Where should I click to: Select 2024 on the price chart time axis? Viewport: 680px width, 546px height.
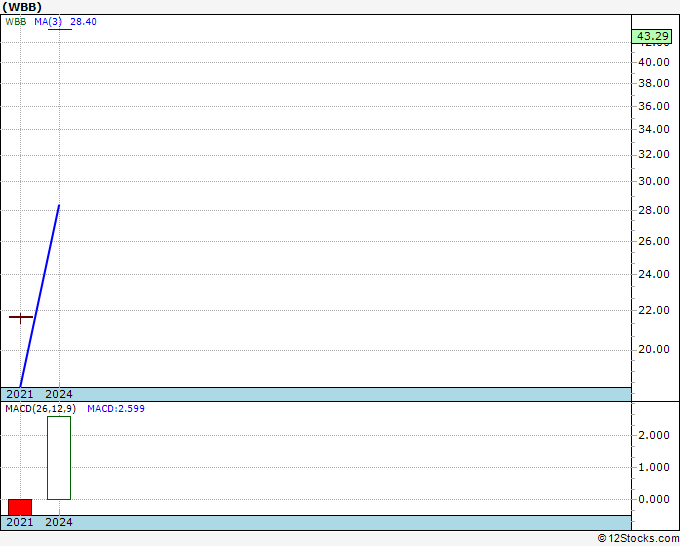59,394
